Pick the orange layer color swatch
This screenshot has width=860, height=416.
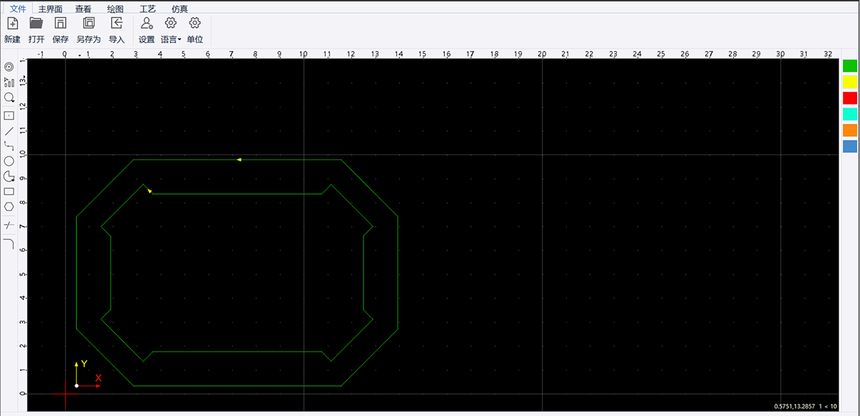[x=850, y=131]
